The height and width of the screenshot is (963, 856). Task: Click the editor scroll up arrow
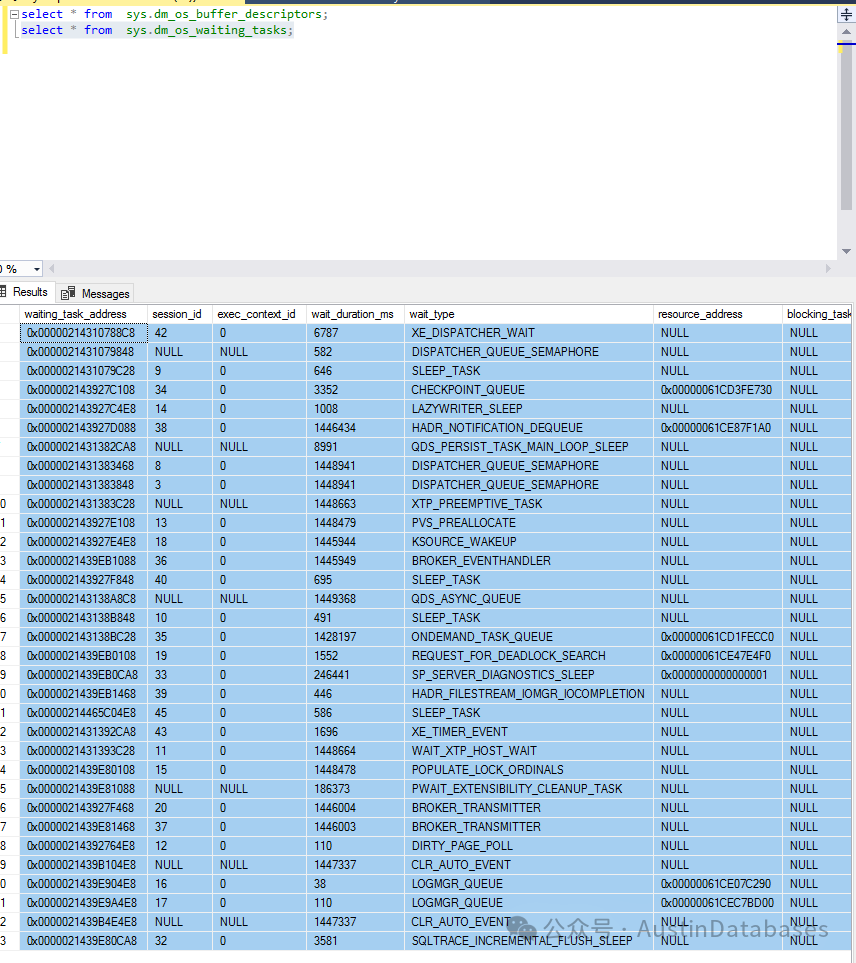coord(846,31)
